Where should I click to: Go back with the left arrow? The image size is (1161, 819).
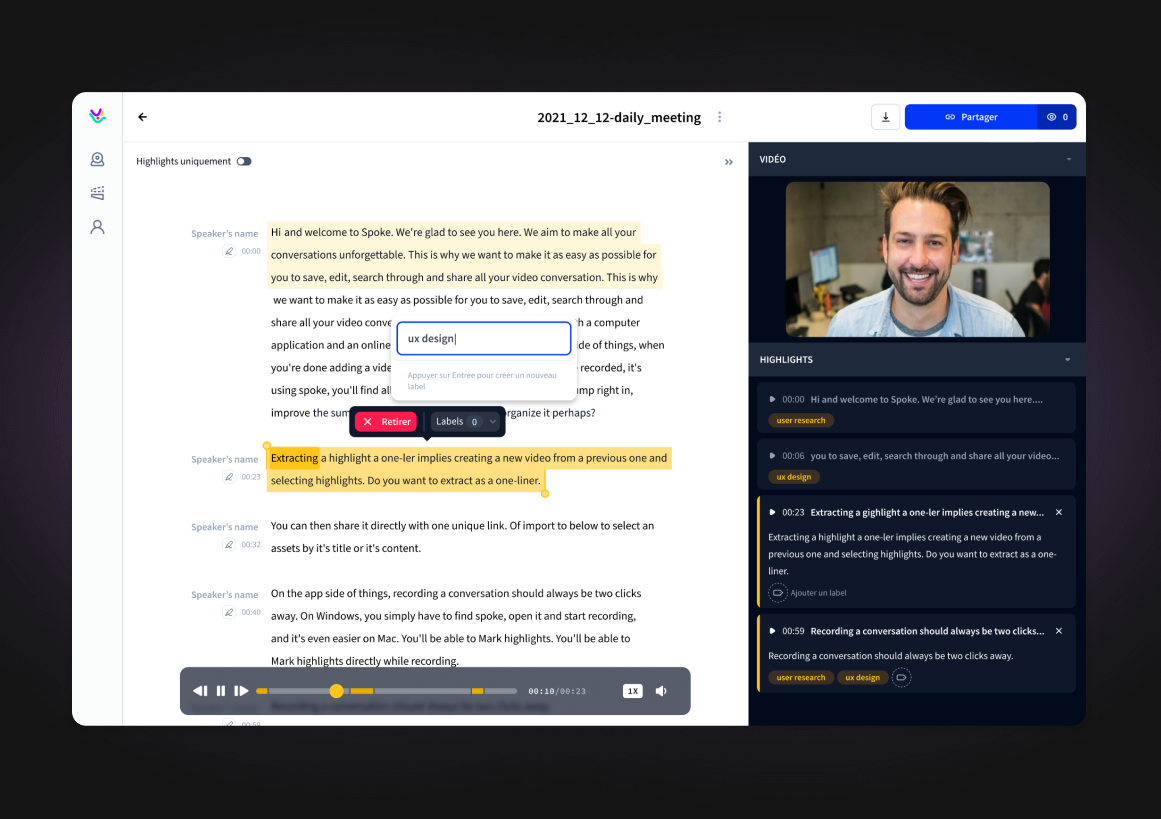tap(142, 117)
